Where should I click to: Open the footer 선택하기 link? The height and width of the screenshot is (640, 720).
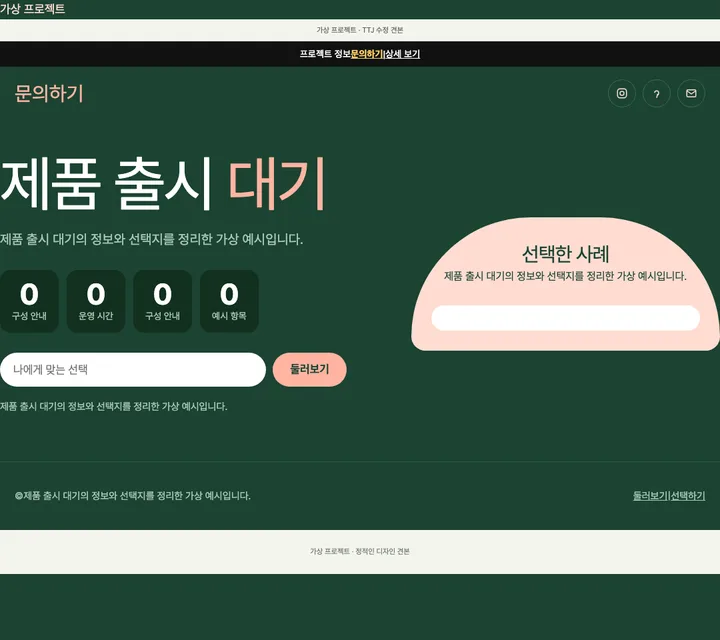click(688, 496)
